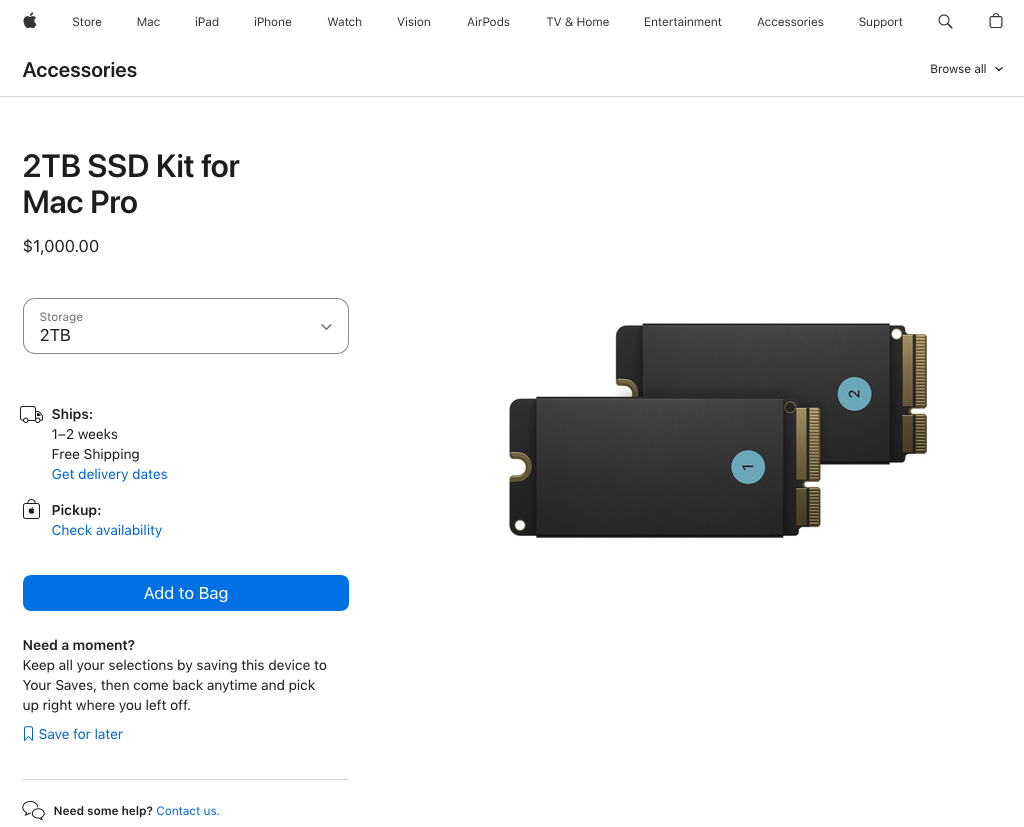Open the iPhone menu item
This screenshot has width=1024, height=827.
coord(272,22)
